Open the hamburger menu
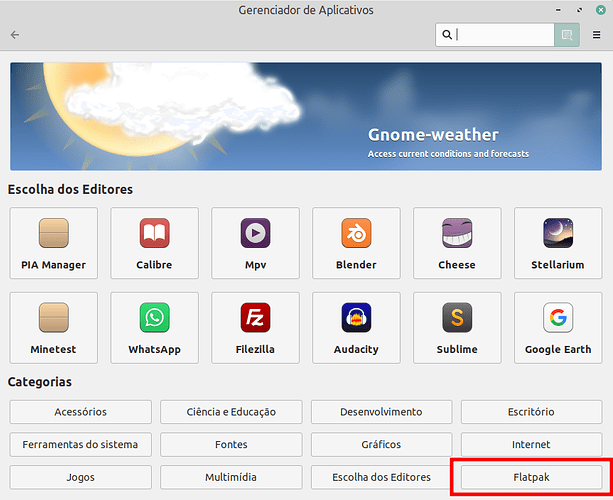The width and height of the screenshot is (613, 500). (x=597, y=35)
